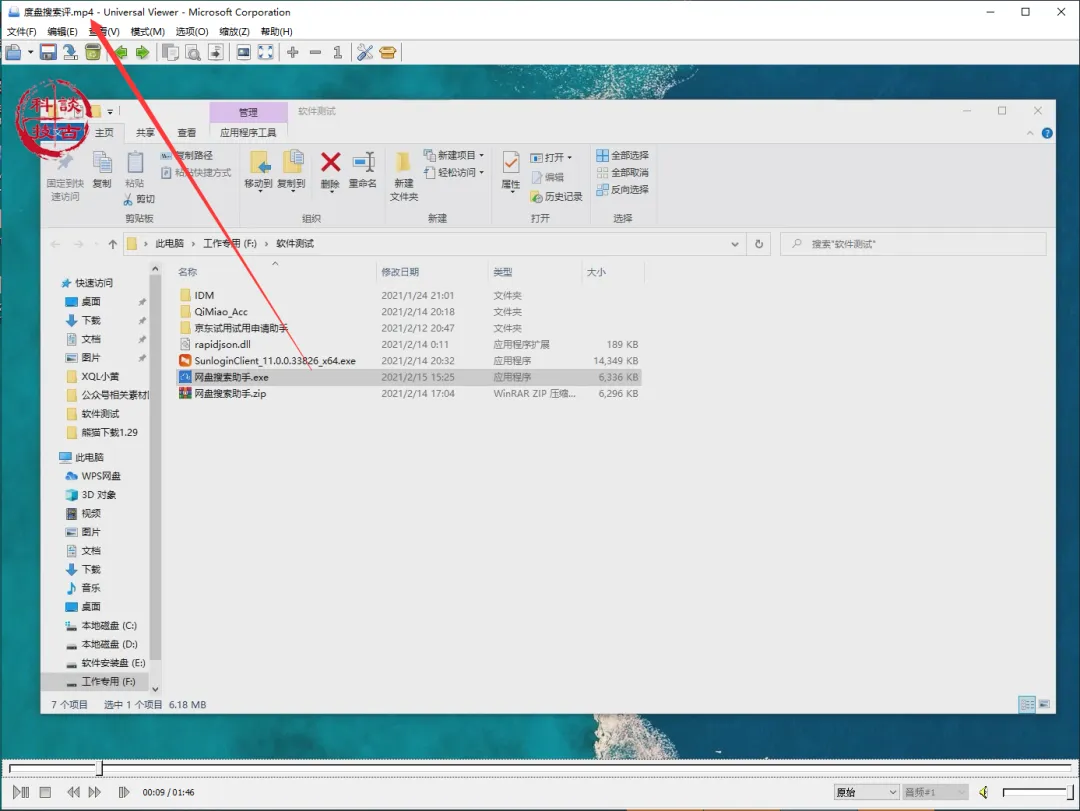Click 历史记录 in the ribbon
The image size is (1080, 811).
pos(557,197)
